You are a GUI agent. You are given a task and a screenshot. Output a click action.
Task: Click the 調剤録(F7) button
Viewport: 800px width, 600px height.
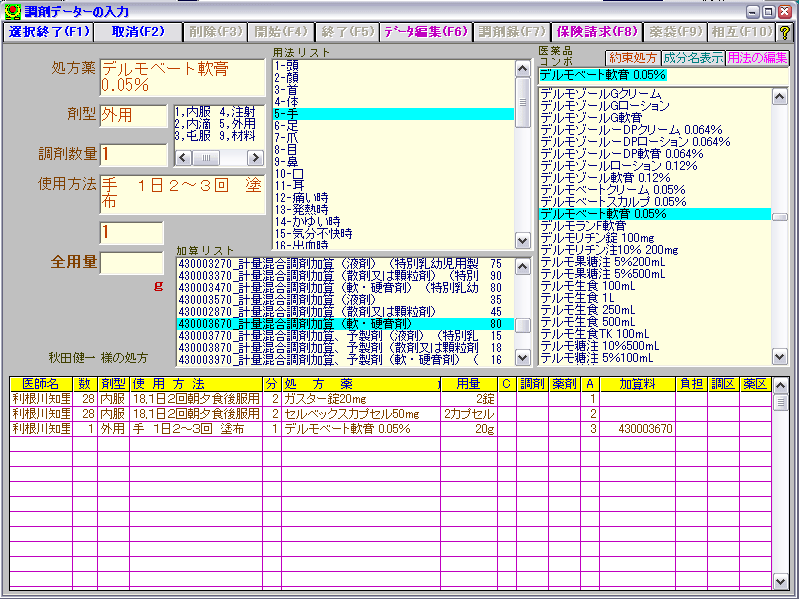click(512, 32)
